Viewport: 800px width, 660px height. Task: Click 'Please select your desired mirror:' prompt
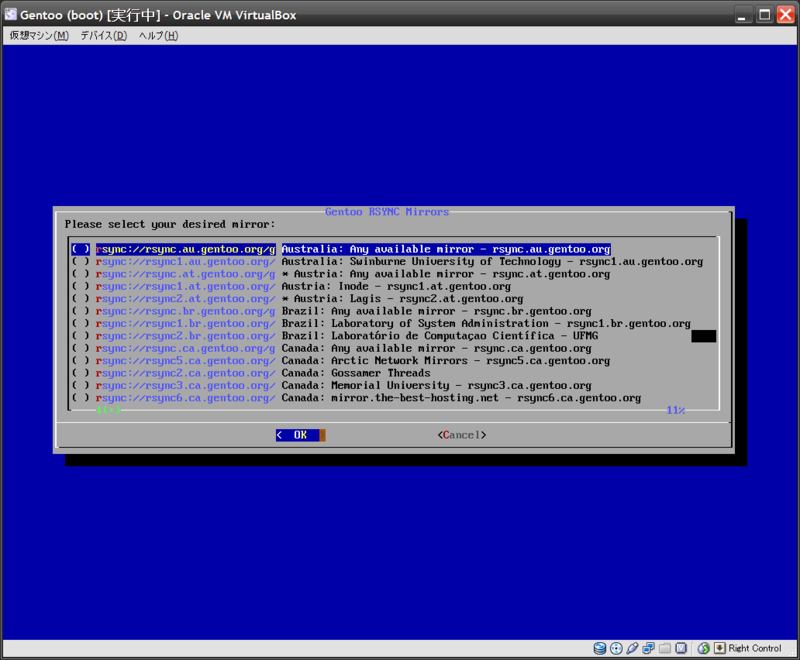pyautogui.click(x=170, y=224)
